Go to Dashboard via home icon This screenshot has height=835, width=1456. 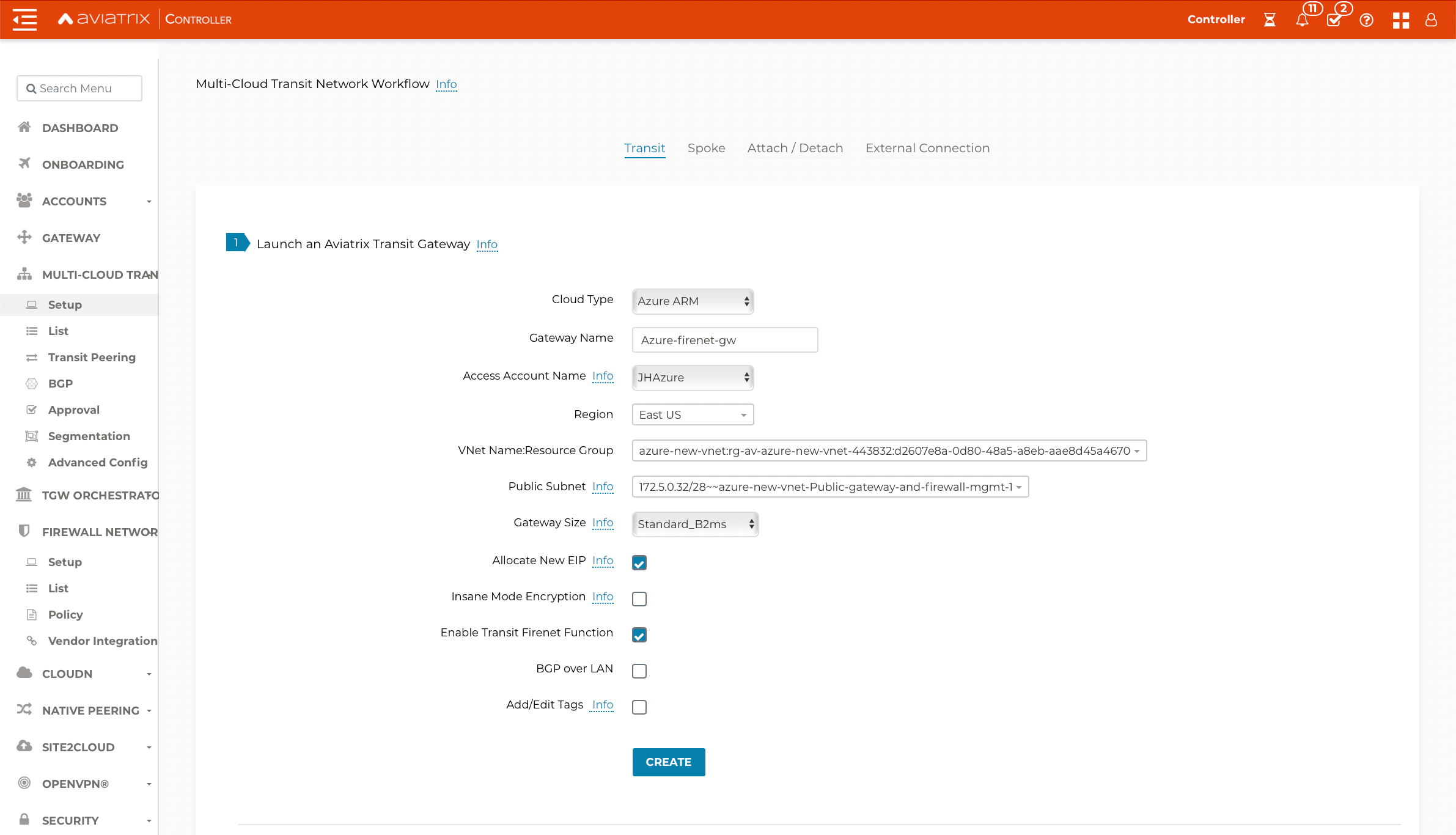(x=24, y=128)
